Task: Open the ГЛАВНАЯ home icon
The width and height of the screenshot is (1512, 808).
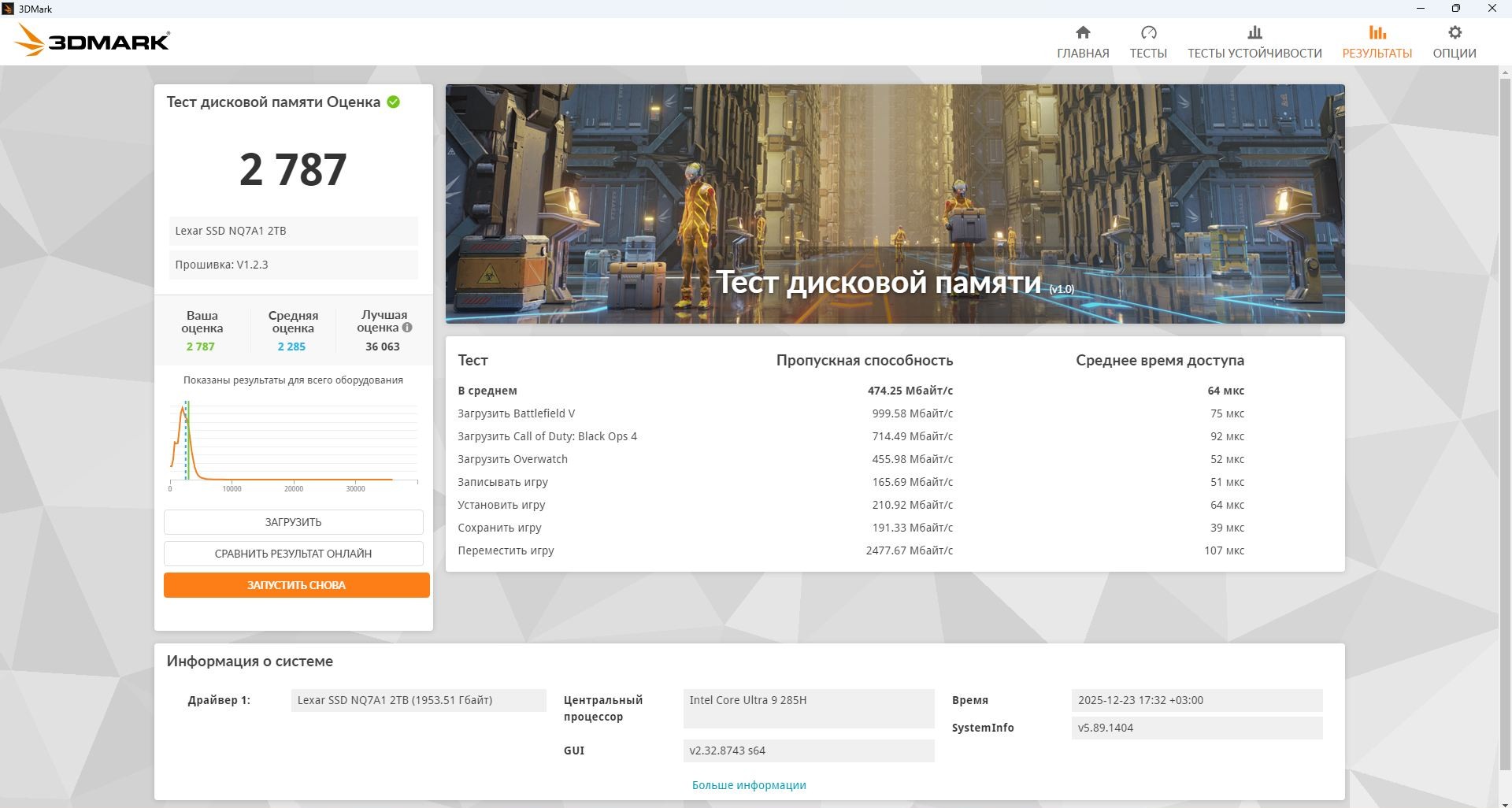Action: pos(1083,32)
